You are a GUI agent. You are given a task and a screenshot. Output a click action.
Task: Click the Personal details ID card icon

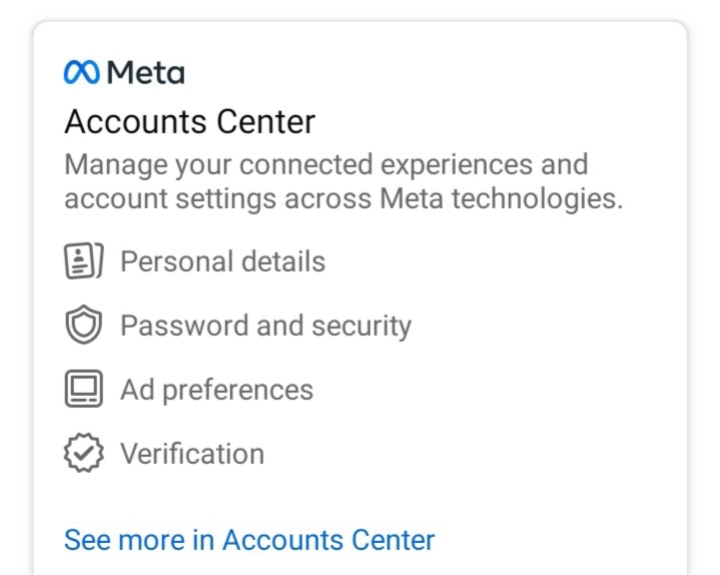pos(84,261)
